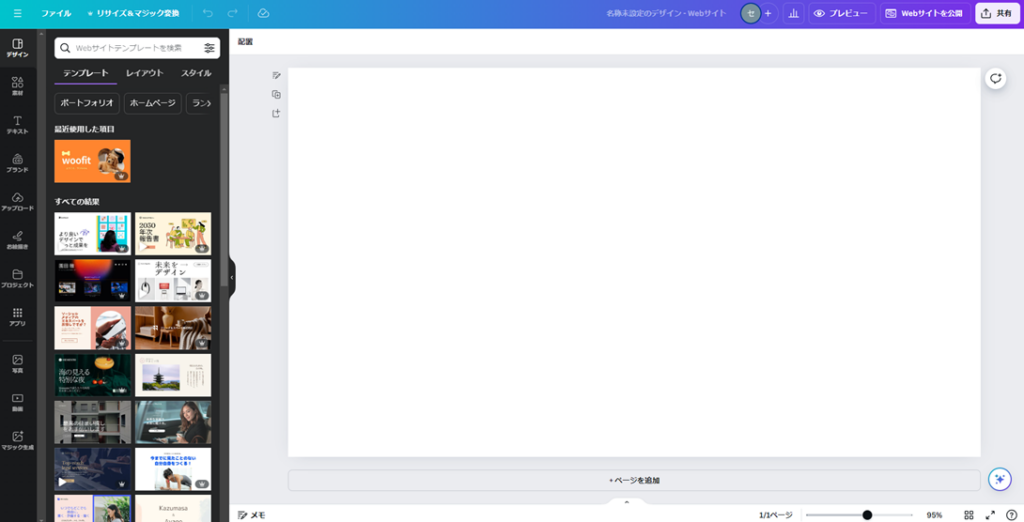1024x522 pixels.
Task: Switch to the レイアウト tab
Action: coord(144,73)
